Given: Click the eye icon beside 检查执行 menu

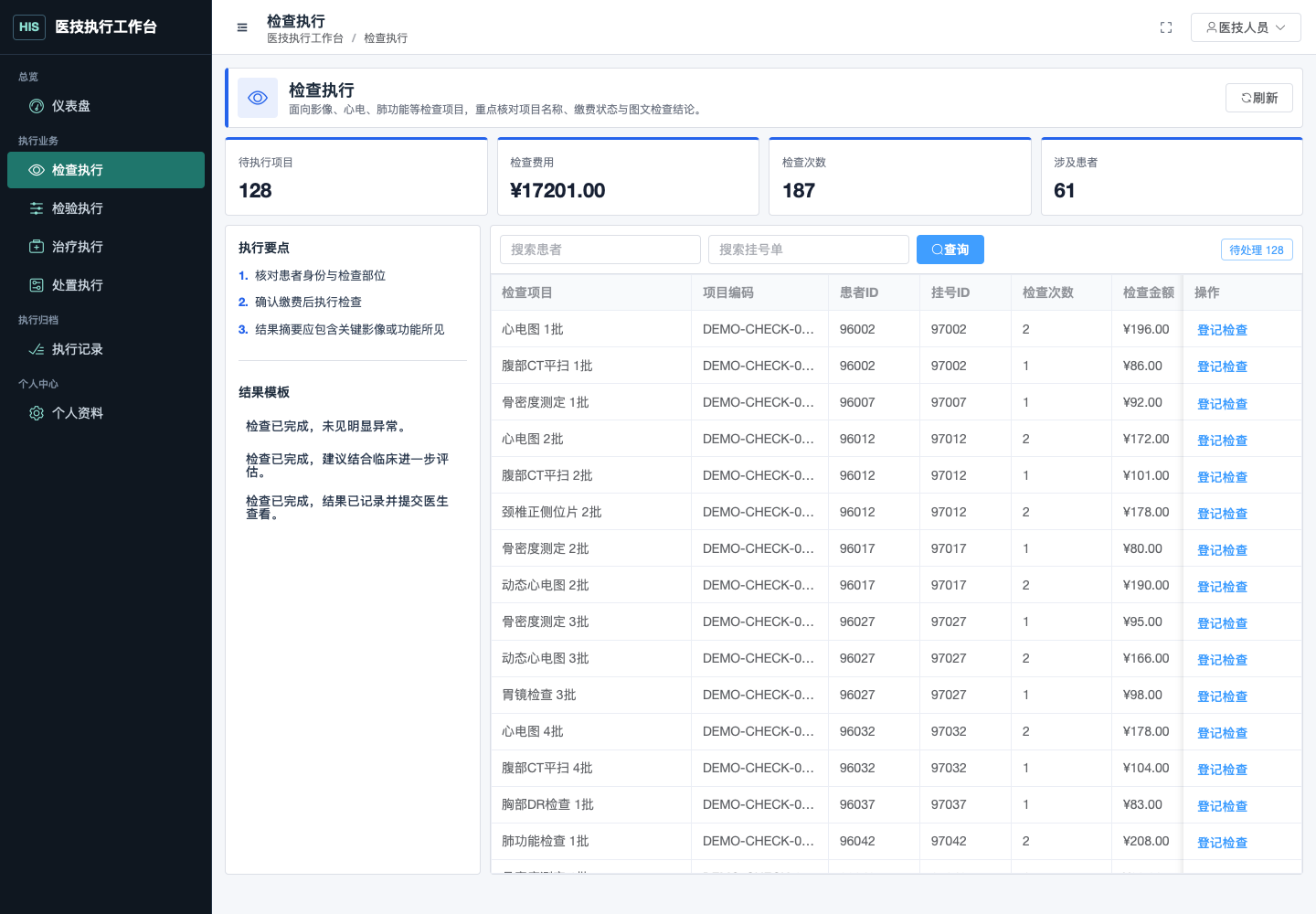Looking at the screenshot, I should [x=37, y=170].
